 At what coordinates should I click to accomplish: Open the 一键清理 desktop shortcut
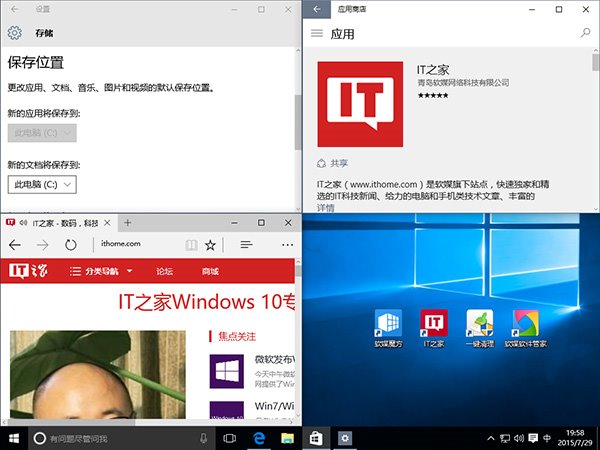(479, 324)
